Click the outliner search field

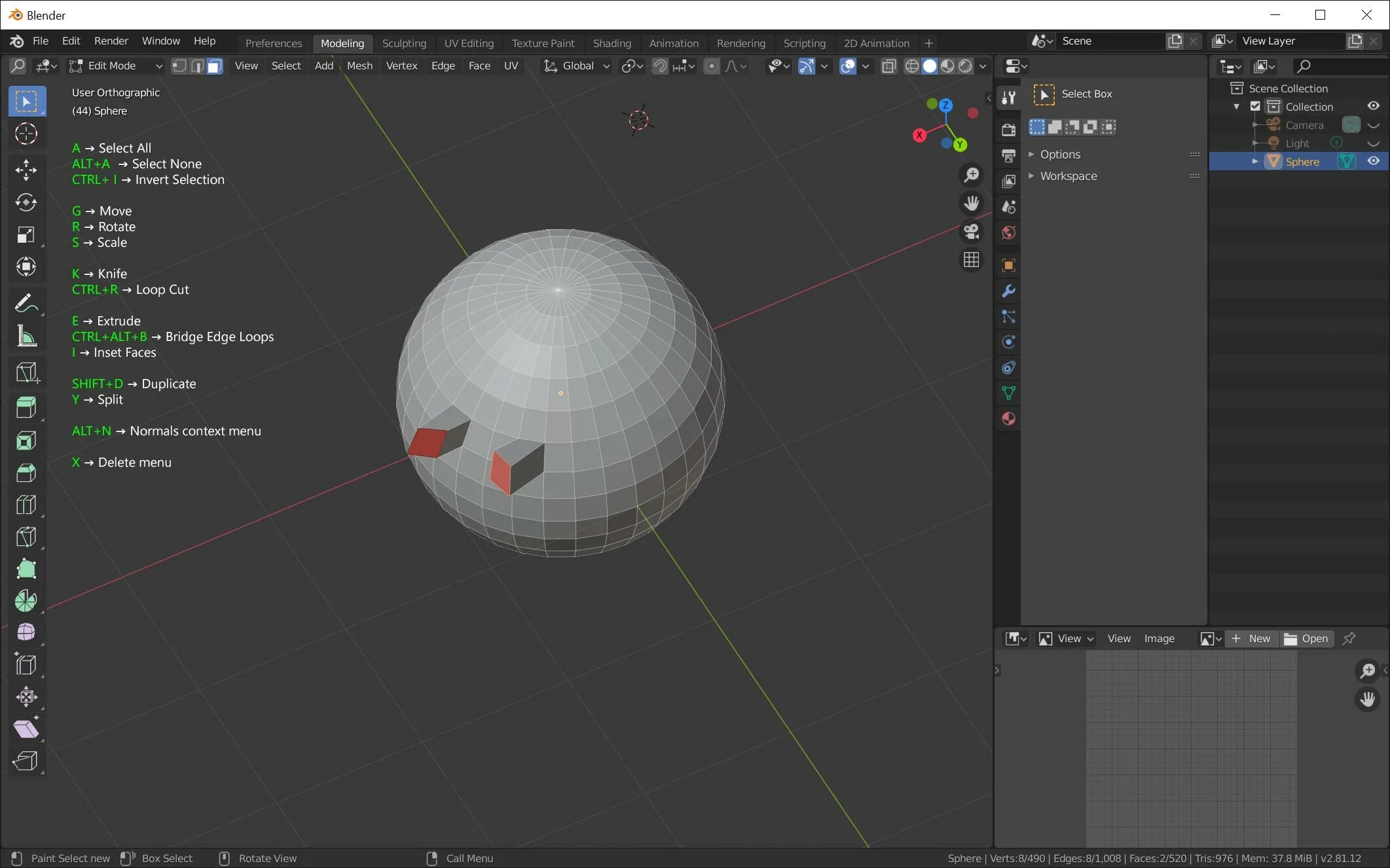1339,66
